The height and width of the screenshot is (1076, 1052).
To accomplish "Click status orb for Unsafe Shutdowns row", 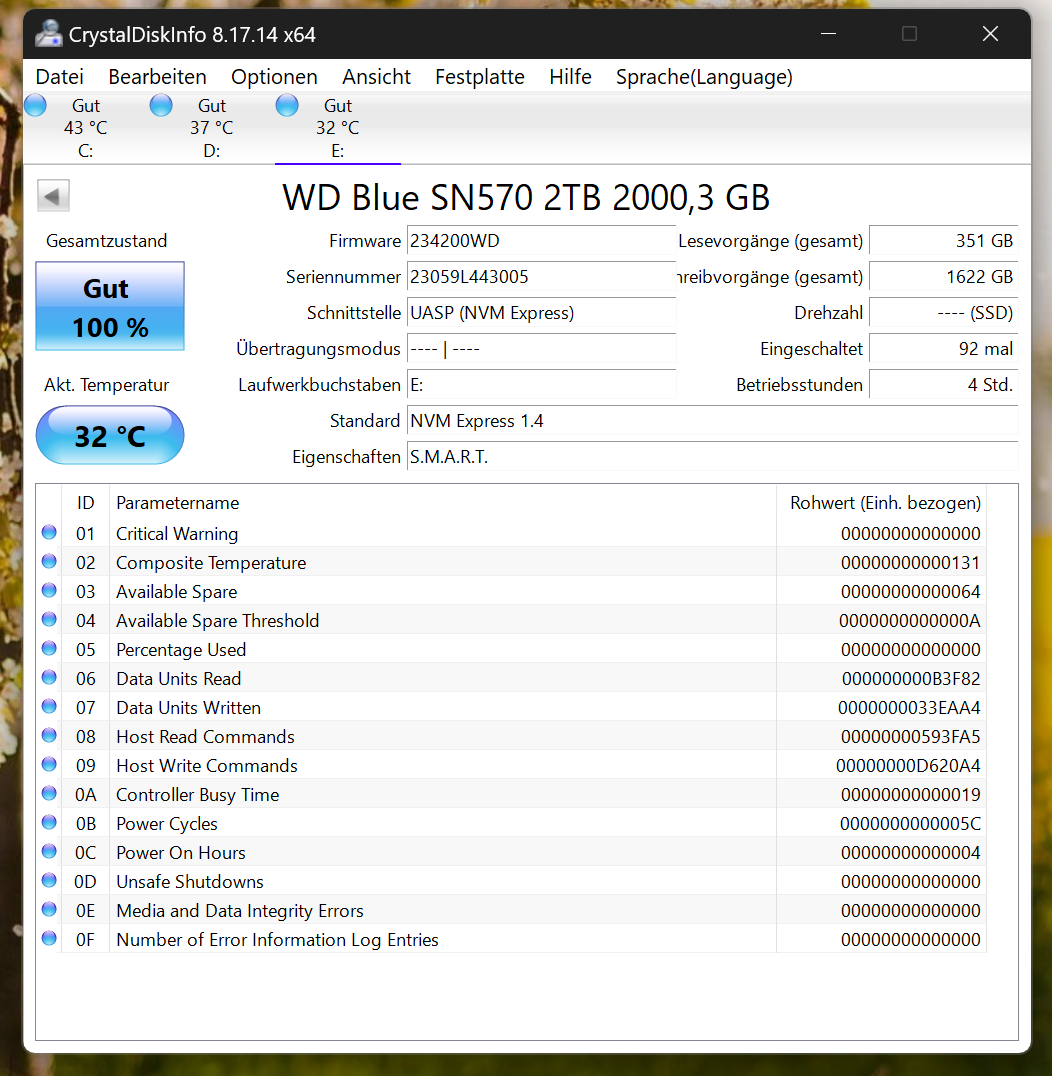I will click(49, 880).
